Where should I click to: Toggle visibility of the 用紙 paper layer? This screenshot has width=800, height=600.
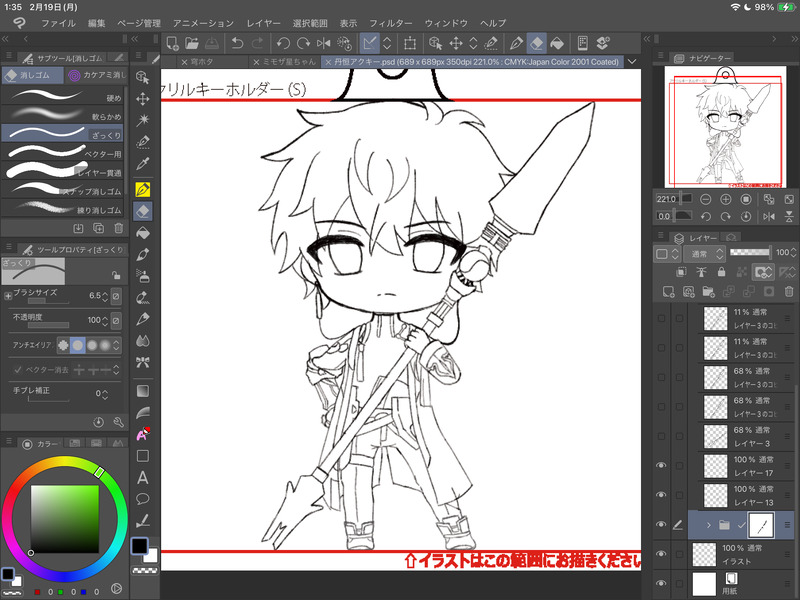661,583
